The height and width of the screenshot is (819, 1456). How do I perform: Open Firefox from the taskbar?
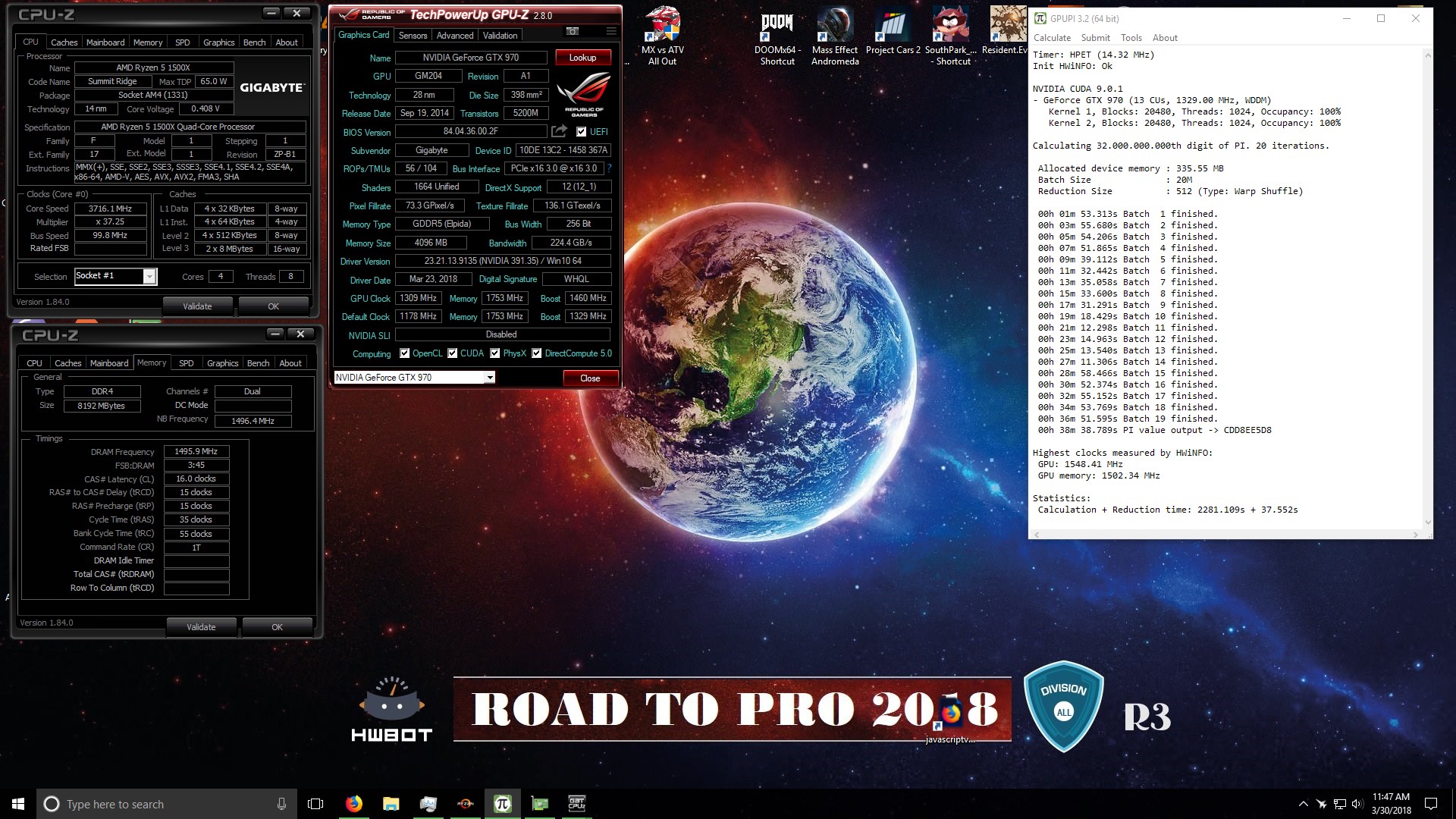(353, 804)
